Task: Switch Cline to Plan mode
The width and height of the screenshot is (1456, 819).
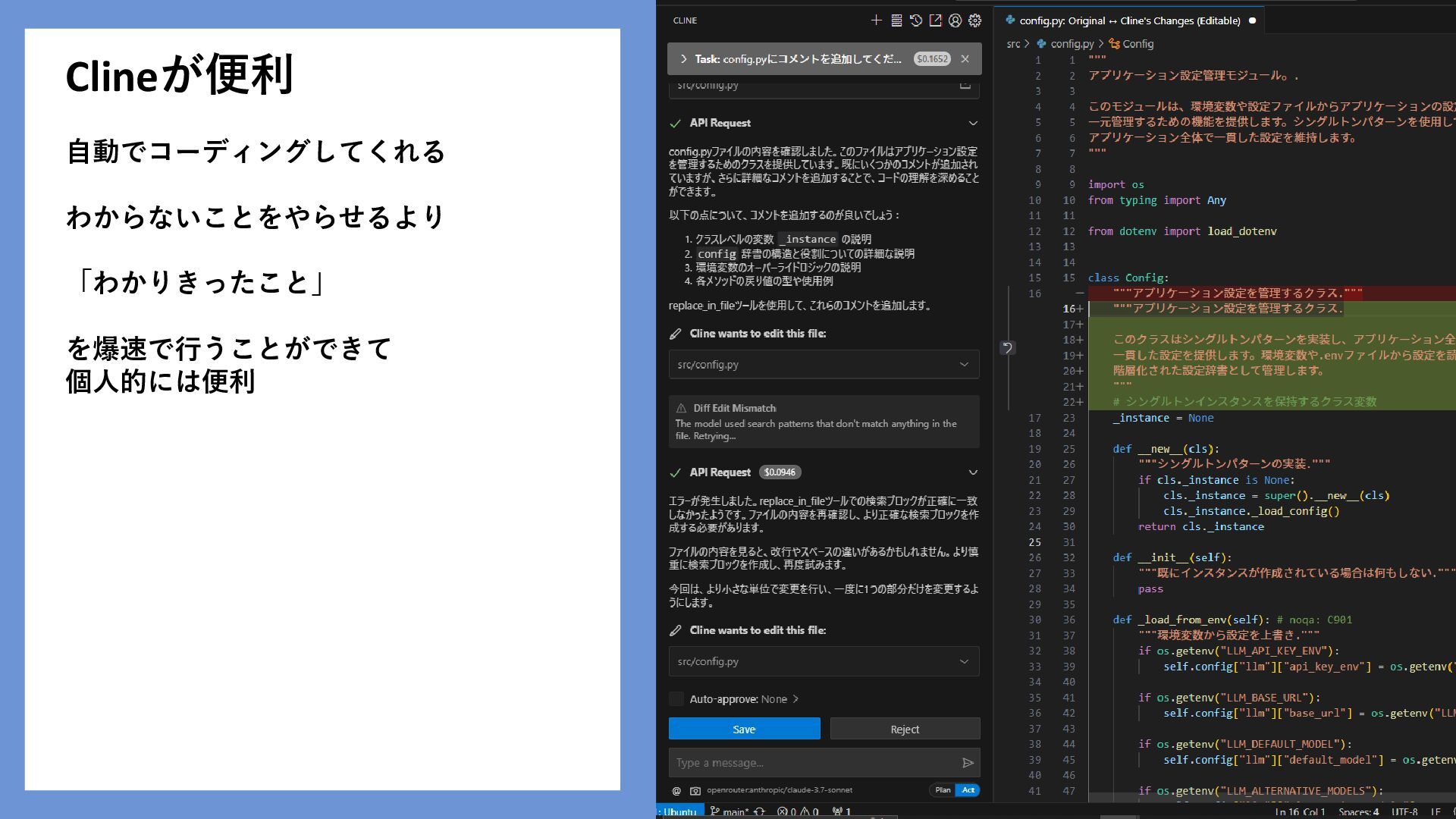Action: pos(943,790)
